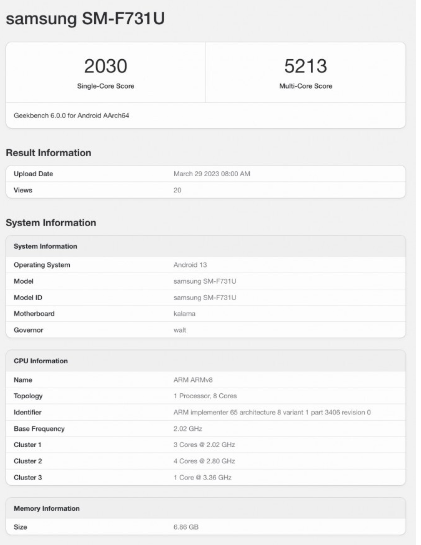Select the Android 13 value
This screenshot has height=545, width=421.
(190, 265)
